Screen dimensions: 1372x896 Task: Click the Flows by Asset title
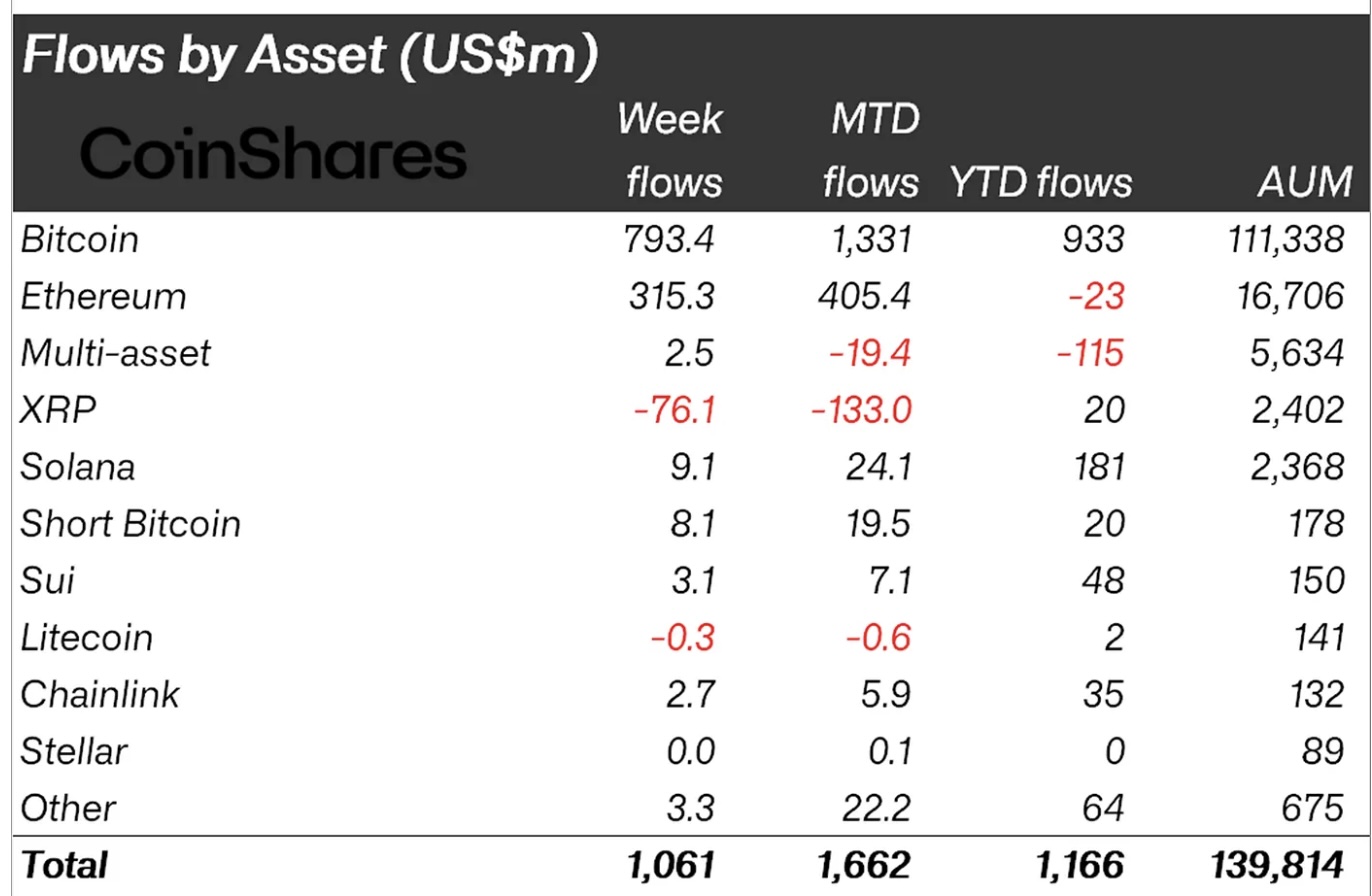click(x=309, y=59)
